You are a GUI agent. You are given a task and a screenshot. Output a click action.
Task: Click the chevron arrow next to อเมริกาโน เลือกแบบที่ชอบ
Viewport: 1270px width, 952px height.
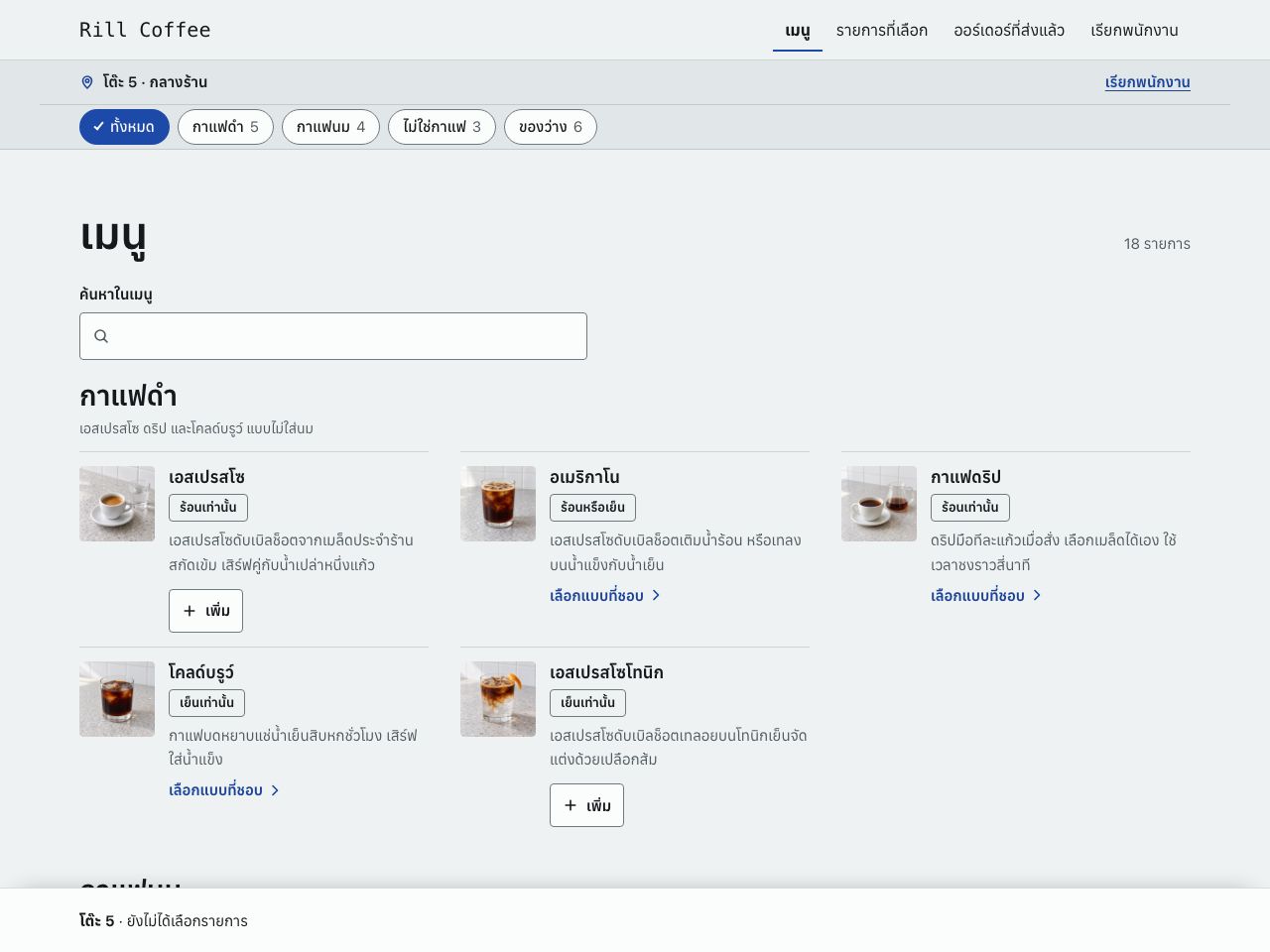point(656,595)
